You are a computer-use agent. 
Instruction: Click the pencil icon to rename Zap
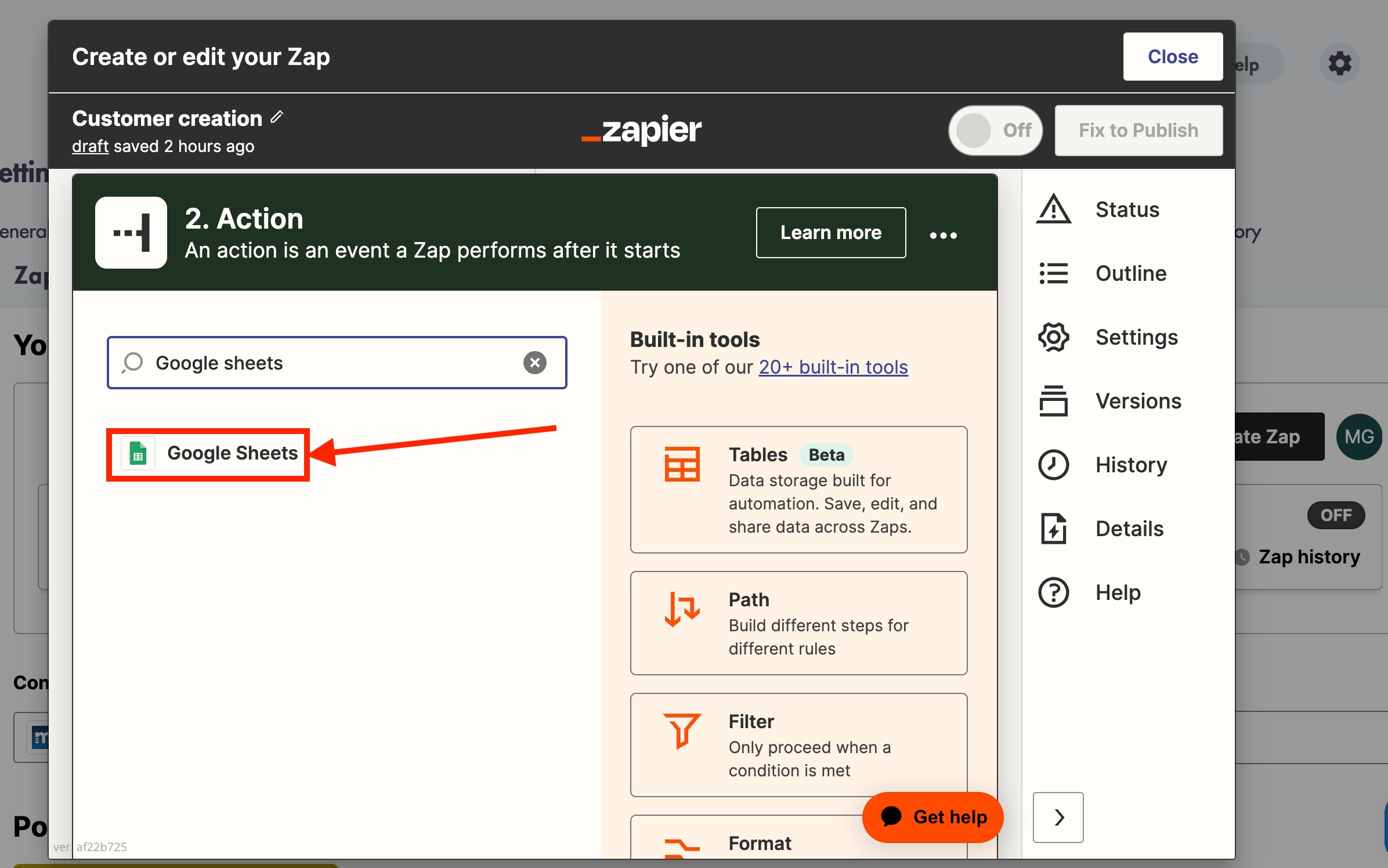[277, 117]
